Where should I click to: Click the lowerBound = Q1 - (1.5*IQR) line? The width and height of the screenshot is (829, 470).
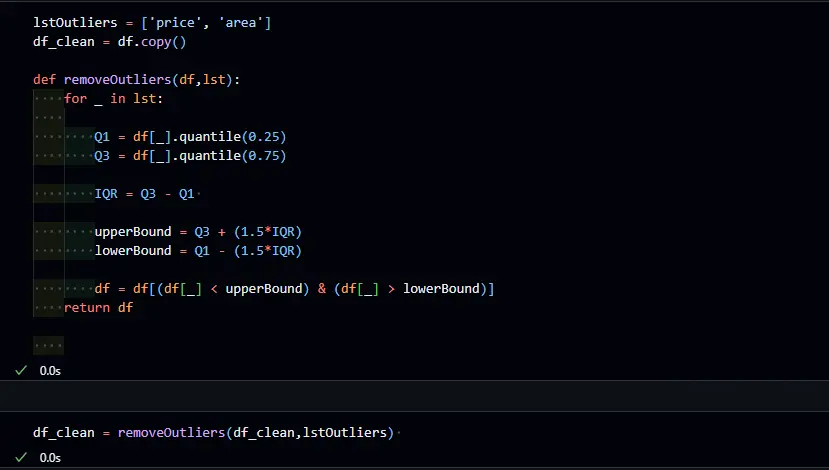tap(198, 251)
